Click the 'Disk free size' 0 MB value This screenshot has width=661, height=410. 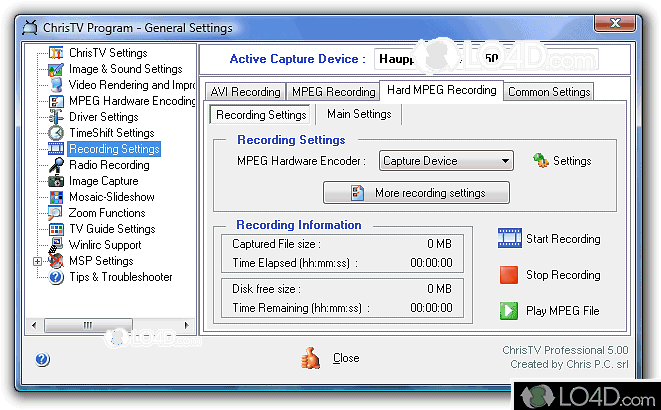pyautogui.click(x=439, y=289)
